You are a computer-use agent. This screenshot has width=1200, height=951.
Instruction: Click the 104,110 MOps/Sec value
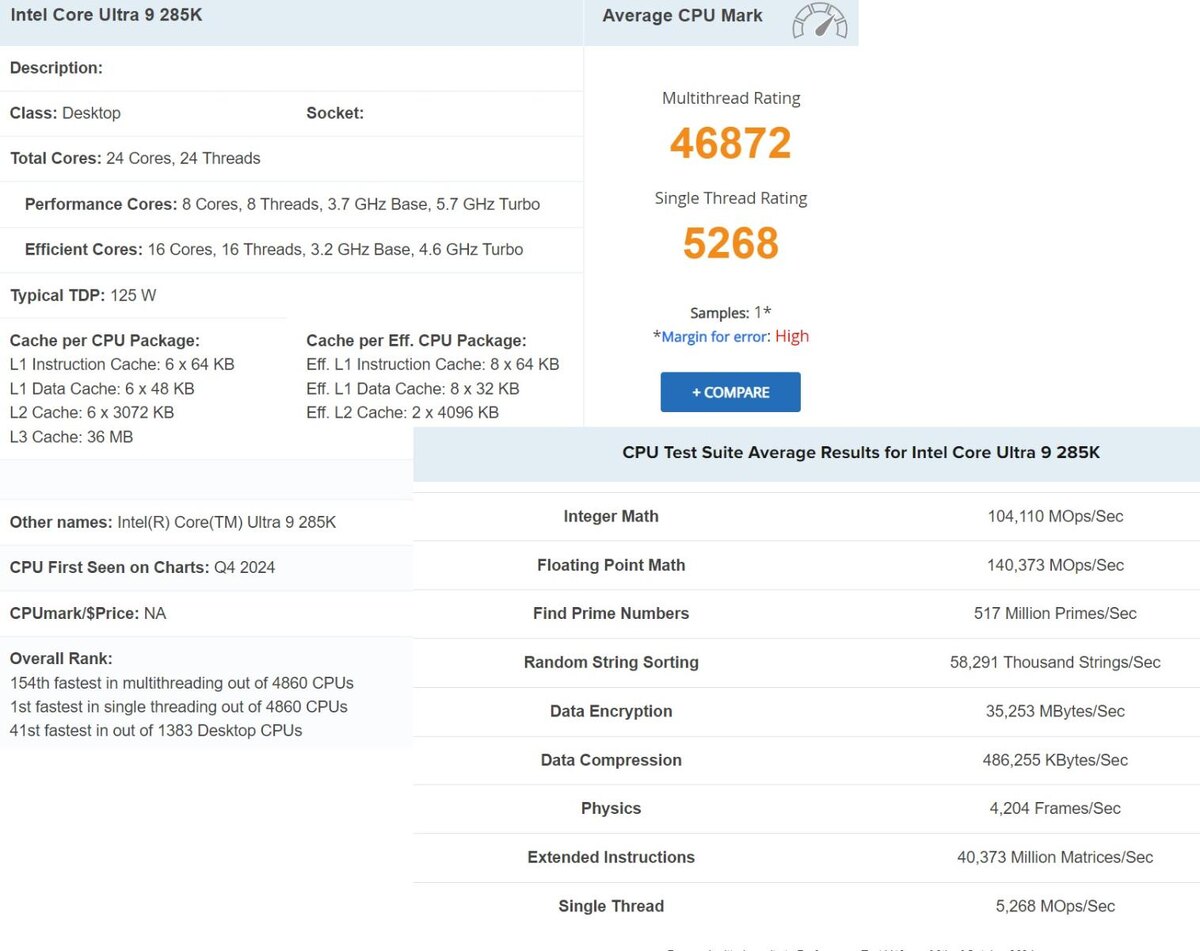point(1055,516)
